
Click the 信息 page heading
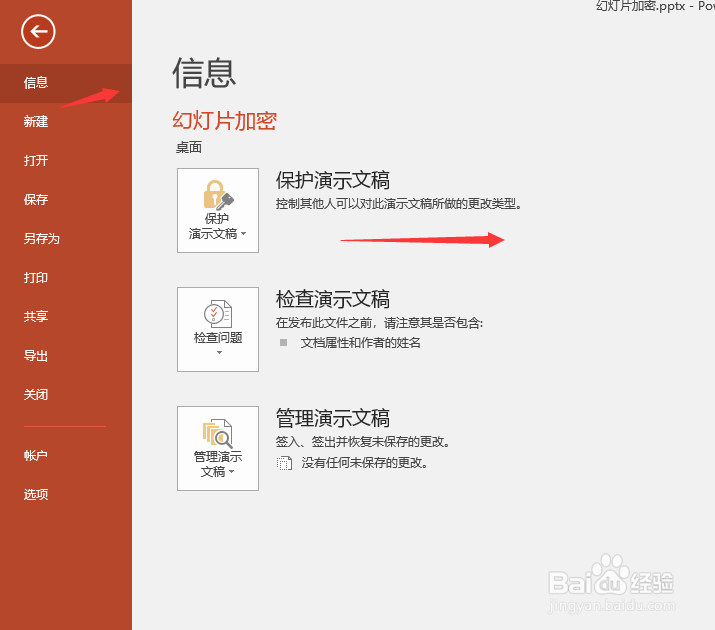[x=204, y=73]
